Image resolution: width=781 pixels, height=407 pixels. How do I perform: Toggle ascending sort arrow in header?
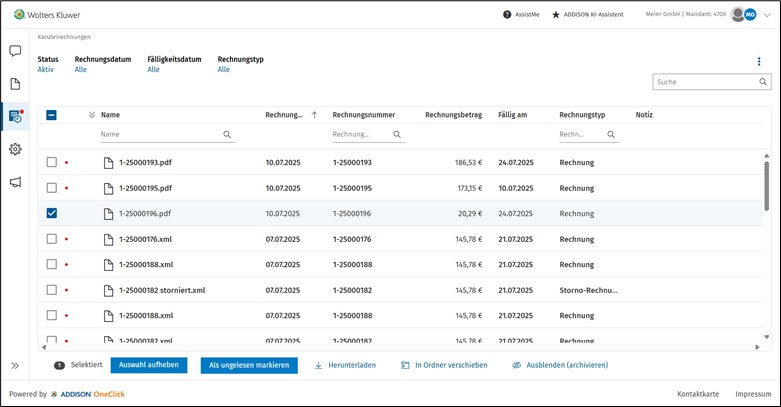[x=314, y=115]
